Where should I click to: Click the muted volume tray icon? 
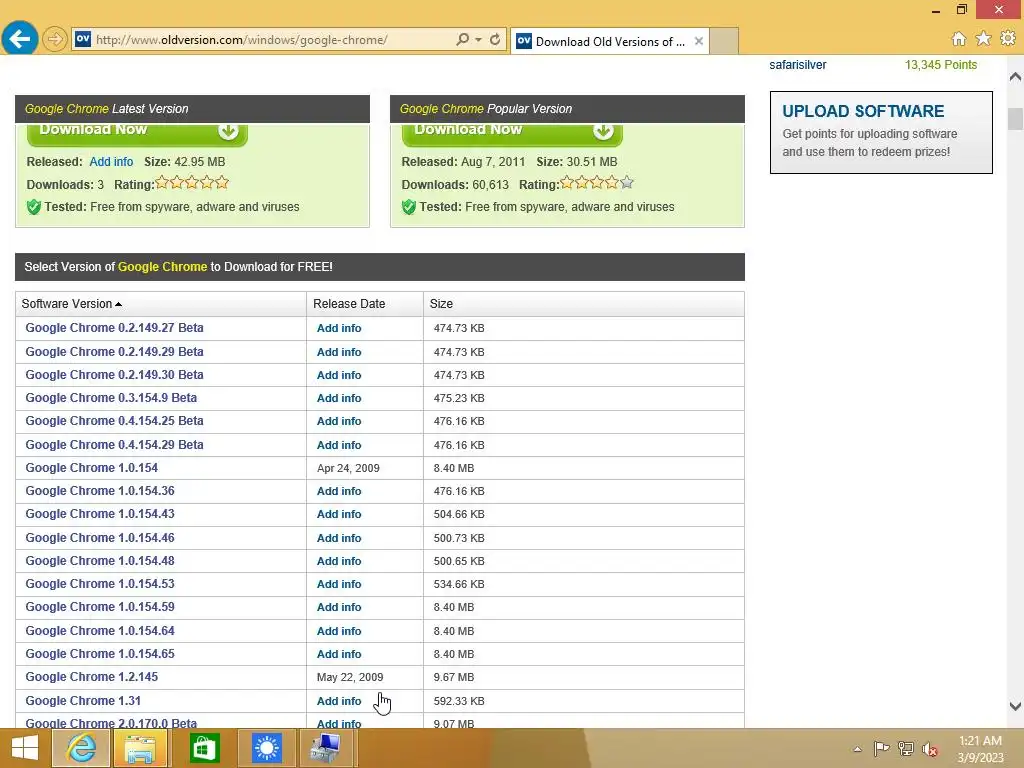(x=930, y=749)
